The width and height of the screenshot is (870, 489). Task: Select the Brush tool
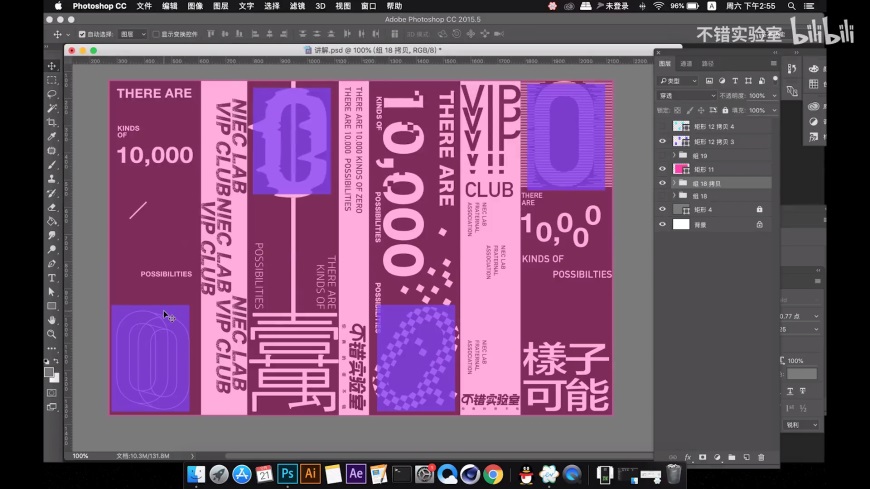[x=52, y=165]
